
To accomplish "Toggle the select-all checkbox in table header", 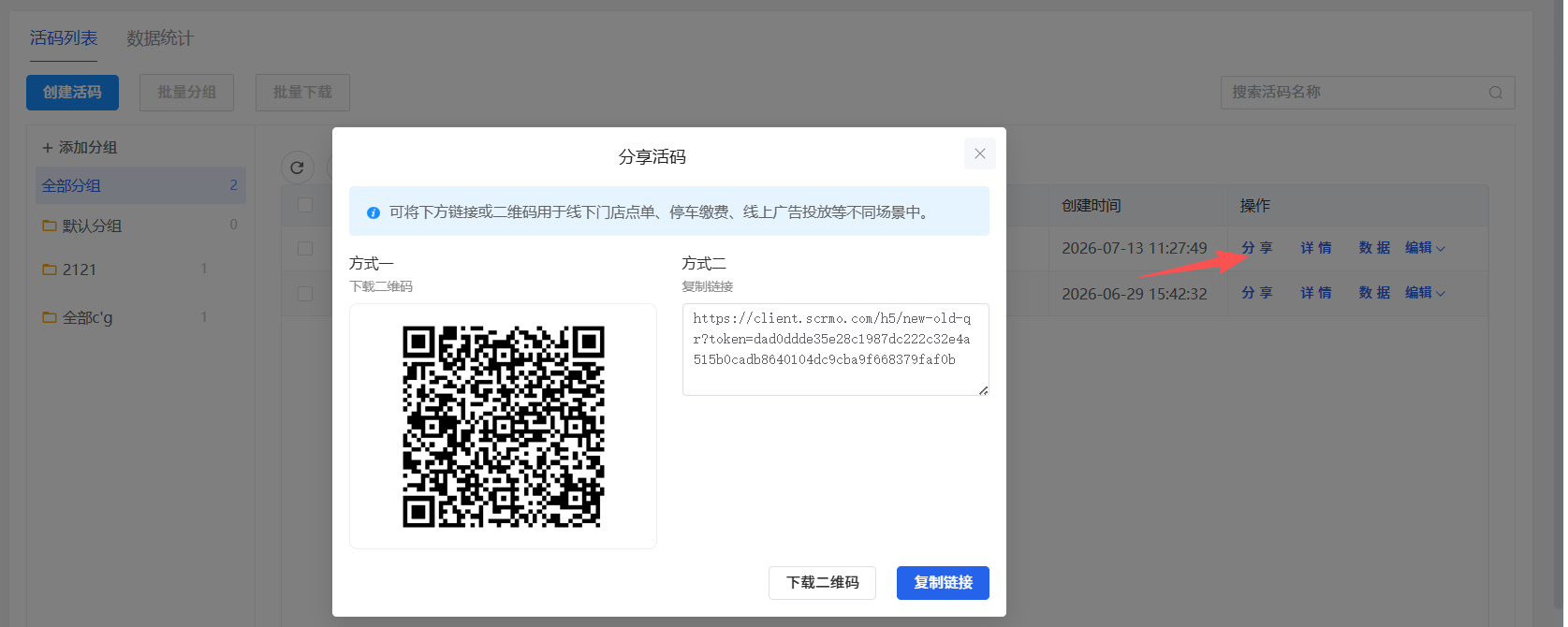I will [305, 205].
